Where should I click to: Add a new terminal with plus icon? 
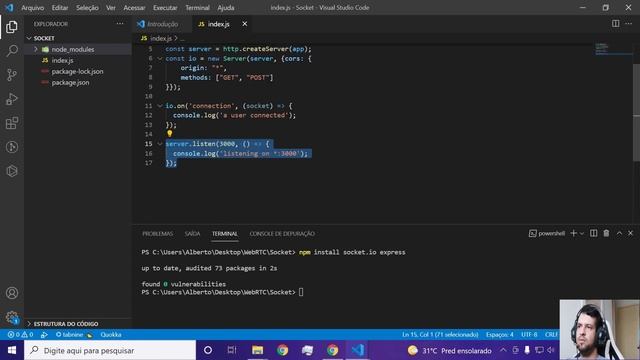point(573,233)
